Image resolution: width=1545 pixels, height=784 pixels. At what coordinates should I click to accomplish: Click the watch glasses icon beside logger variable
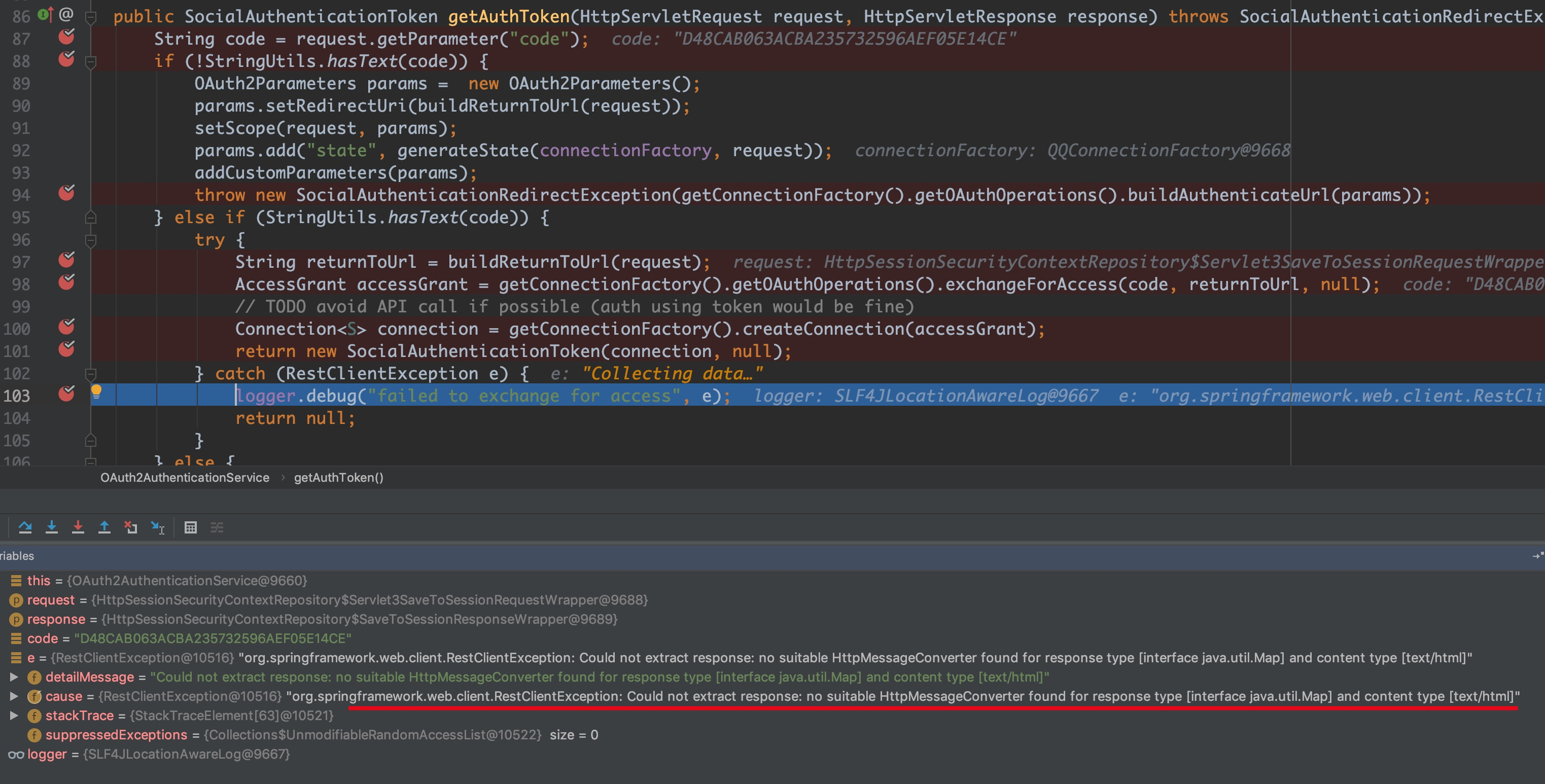(16, 755)
